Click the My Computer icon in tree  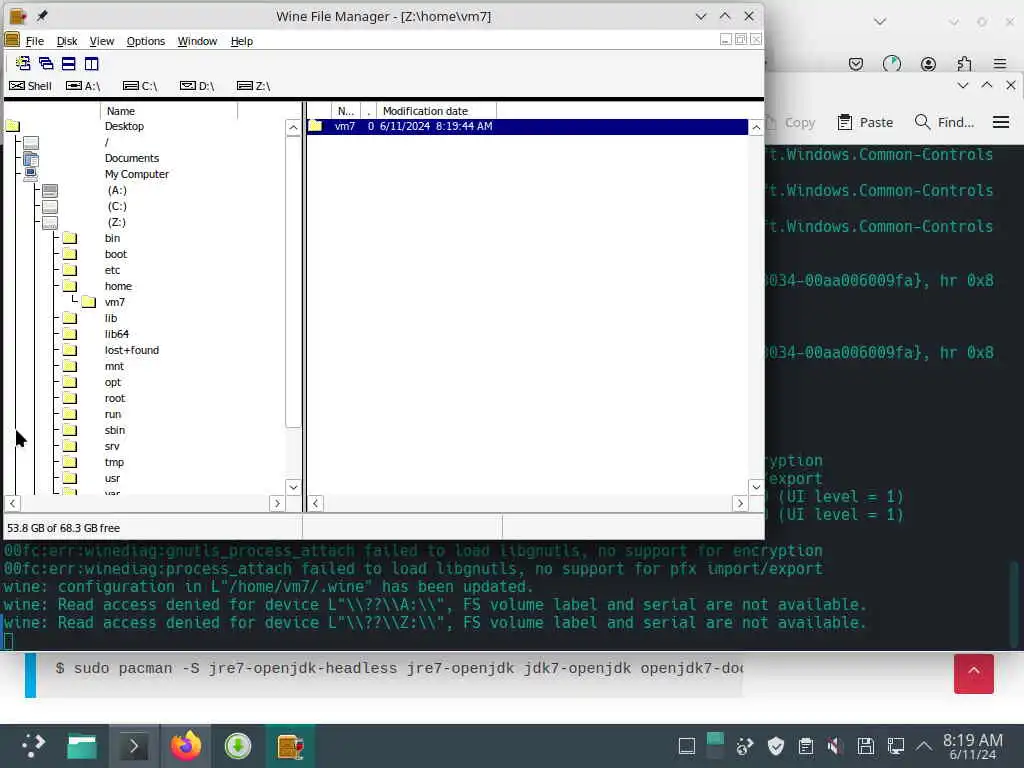tap(31, 174)
